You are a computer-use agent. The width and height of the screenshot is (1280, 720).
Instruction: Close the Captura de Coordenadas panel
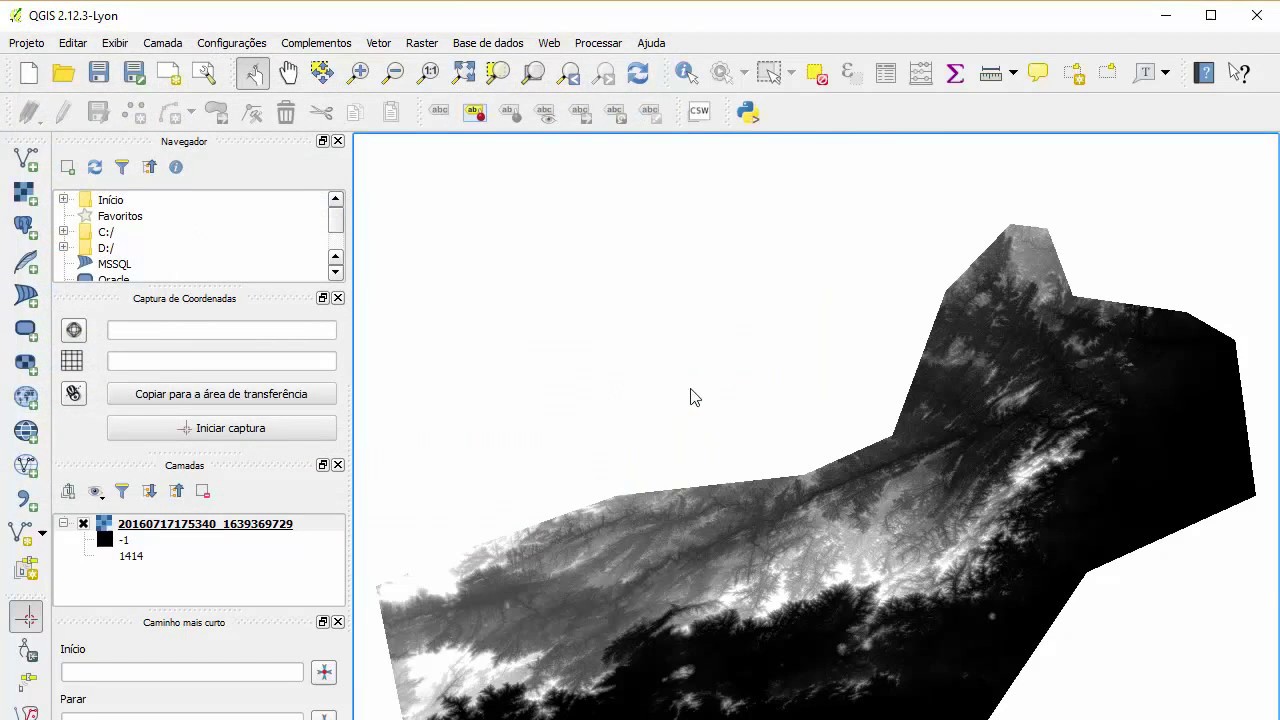coord(338,298)
